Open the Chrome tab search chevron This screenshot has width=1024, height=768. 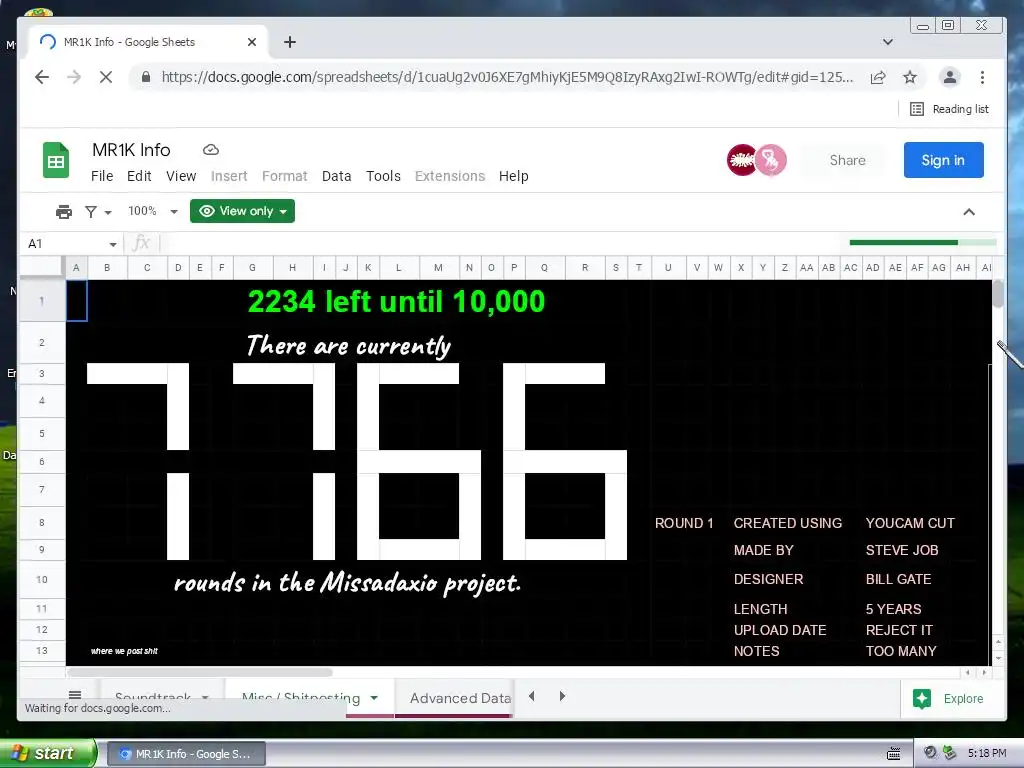point(888,42)
